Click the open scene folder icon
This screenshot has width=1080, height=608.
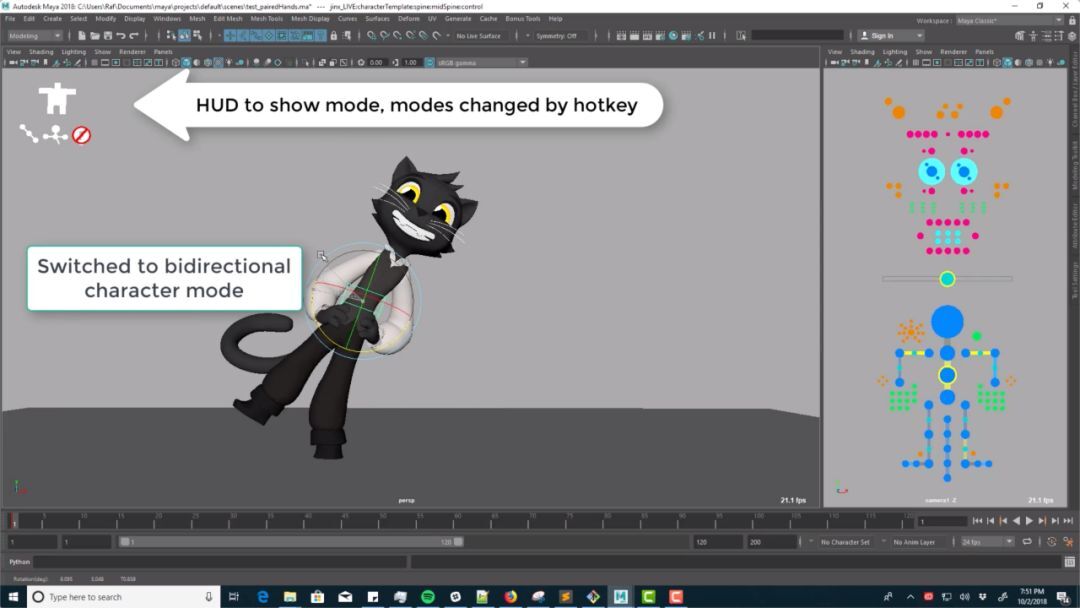click(94, 35)
